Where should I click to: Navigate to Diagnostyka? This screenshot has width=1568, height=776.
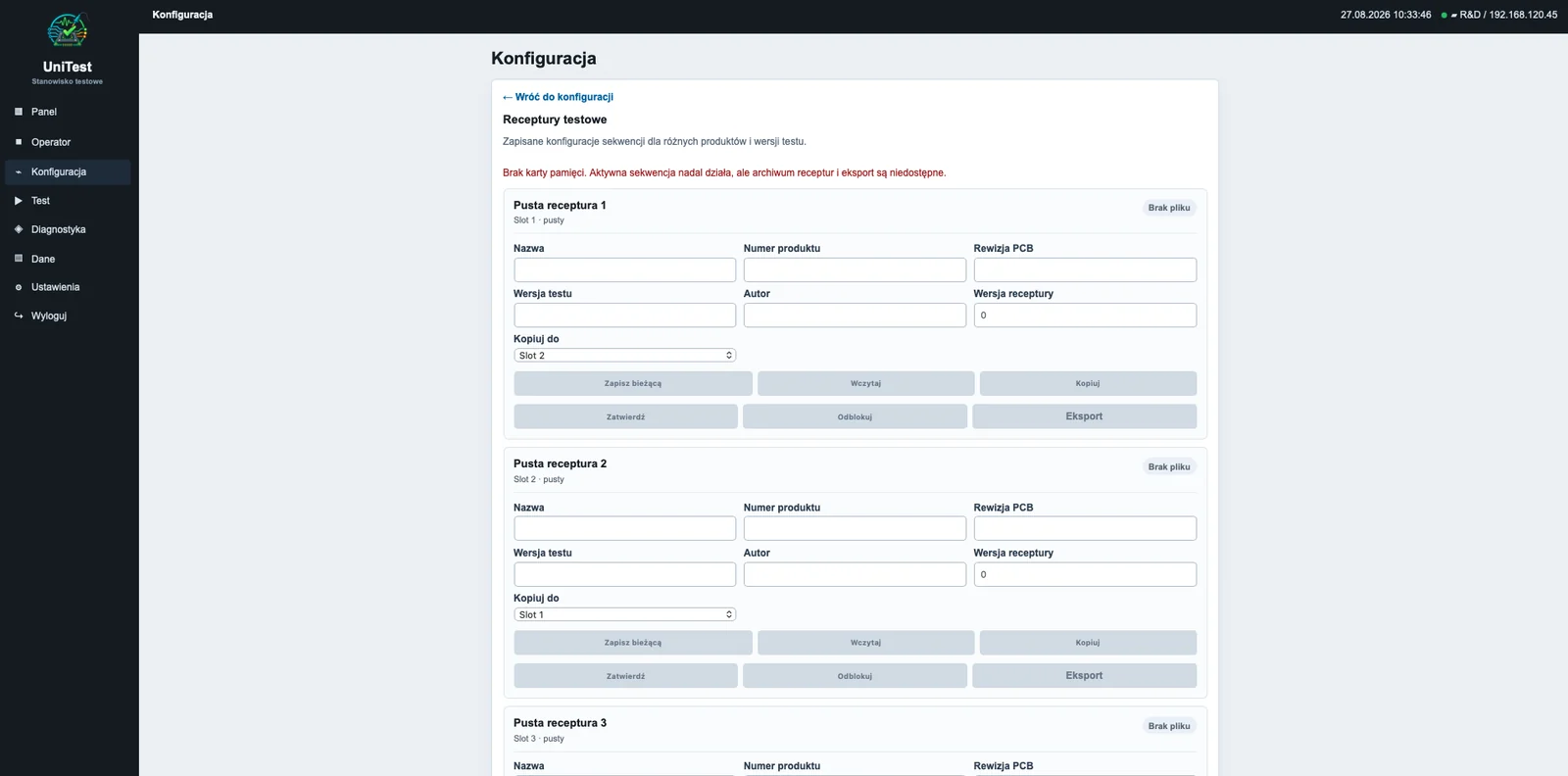click(x=68, y=229)
